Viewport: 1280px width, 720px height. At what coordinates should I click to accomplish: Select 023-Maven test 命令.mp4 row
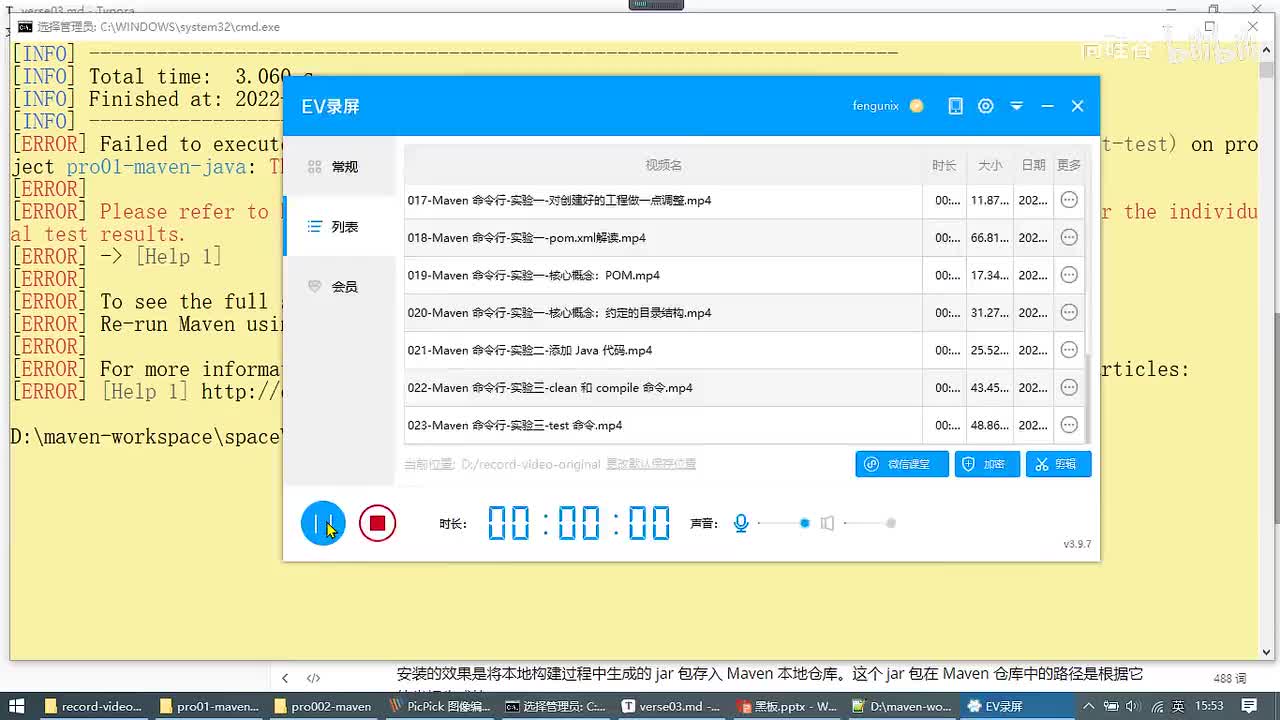pyautogui.click(x=744, y=425)
